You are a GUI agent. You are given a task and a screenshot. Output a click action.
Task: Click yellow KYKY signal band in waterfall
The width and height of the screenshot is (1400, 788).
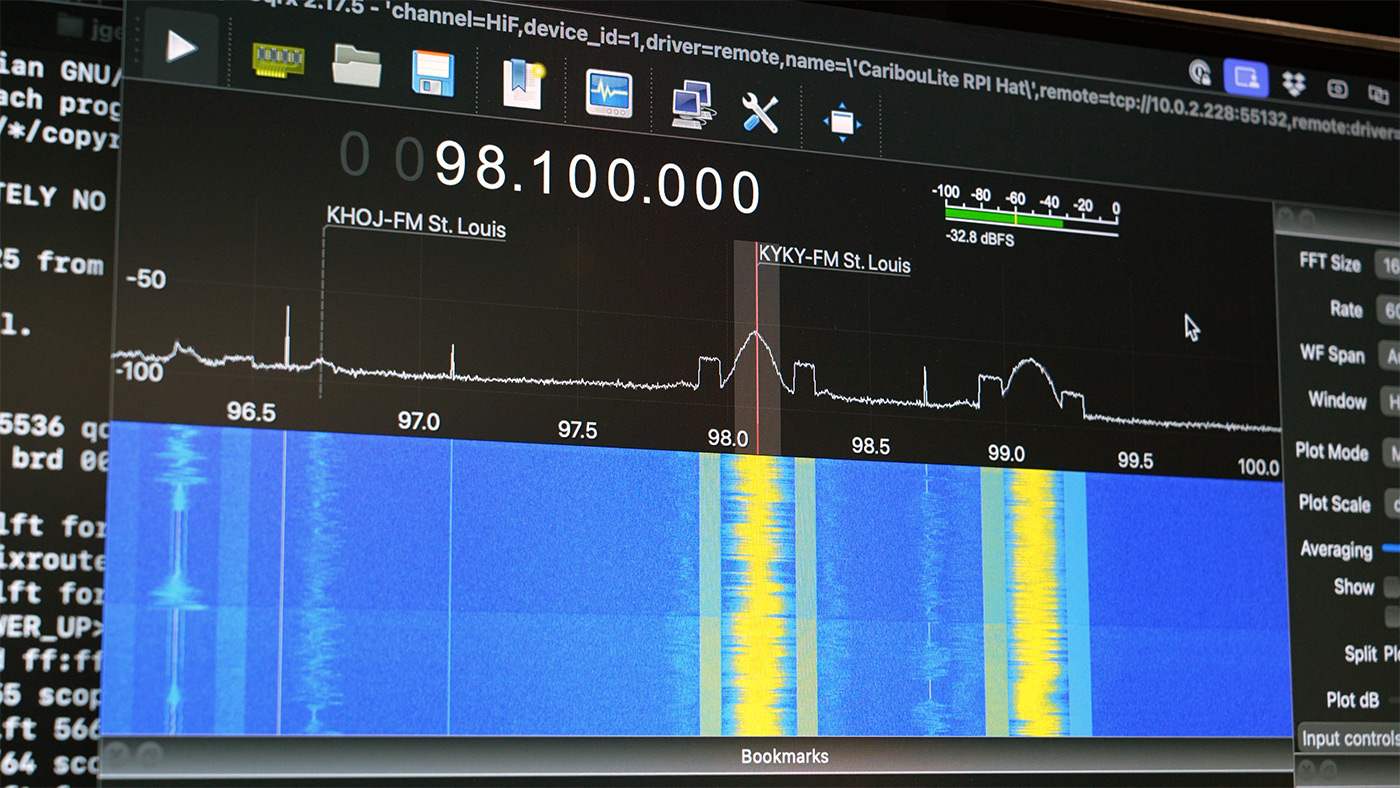click(757, 595)
